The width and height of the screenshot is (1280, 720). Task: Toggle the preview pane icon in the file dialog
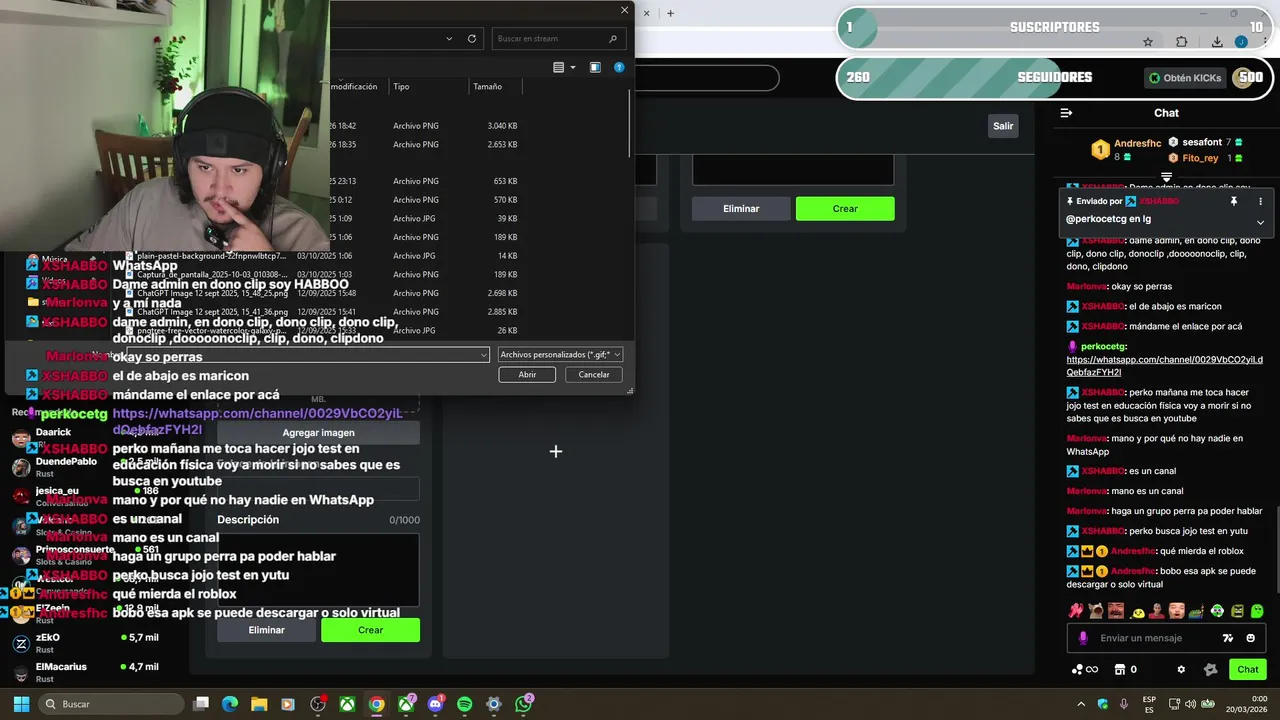click(x=595, y=67)
